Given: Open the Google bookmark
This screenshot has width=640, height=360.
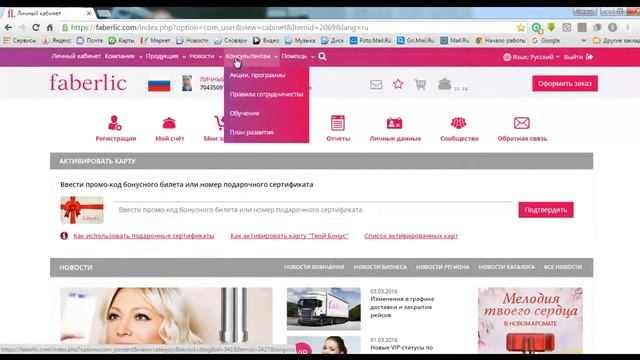Looking at the screenshot, I should pyautogui.click(x=546, y=40).
